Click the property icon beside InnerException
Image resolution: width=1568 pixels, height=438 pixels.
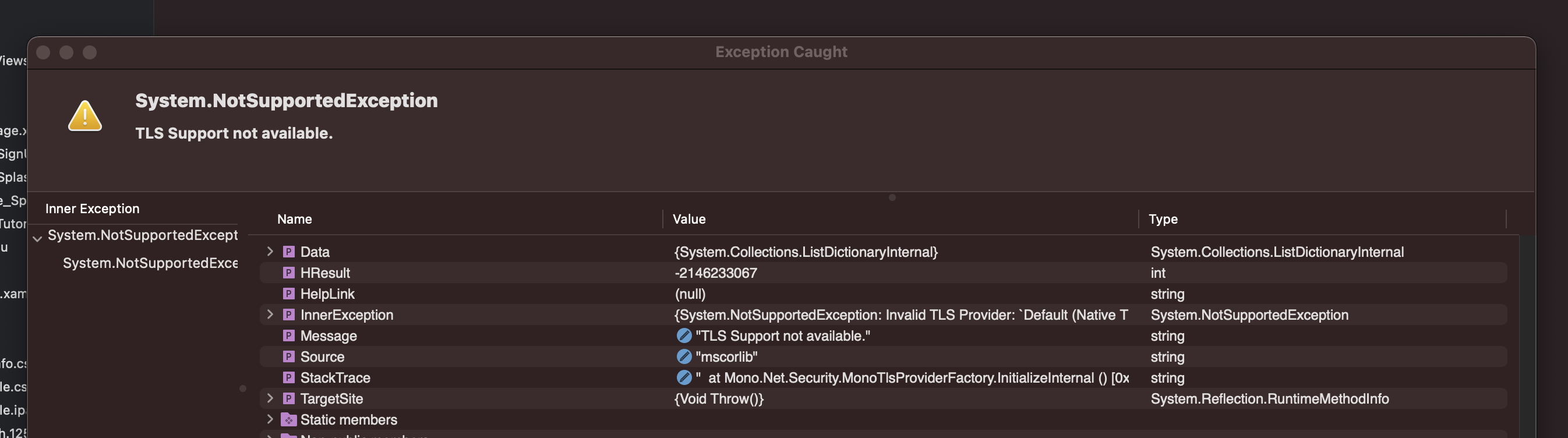pyautogui.click(x=288, y=315)
